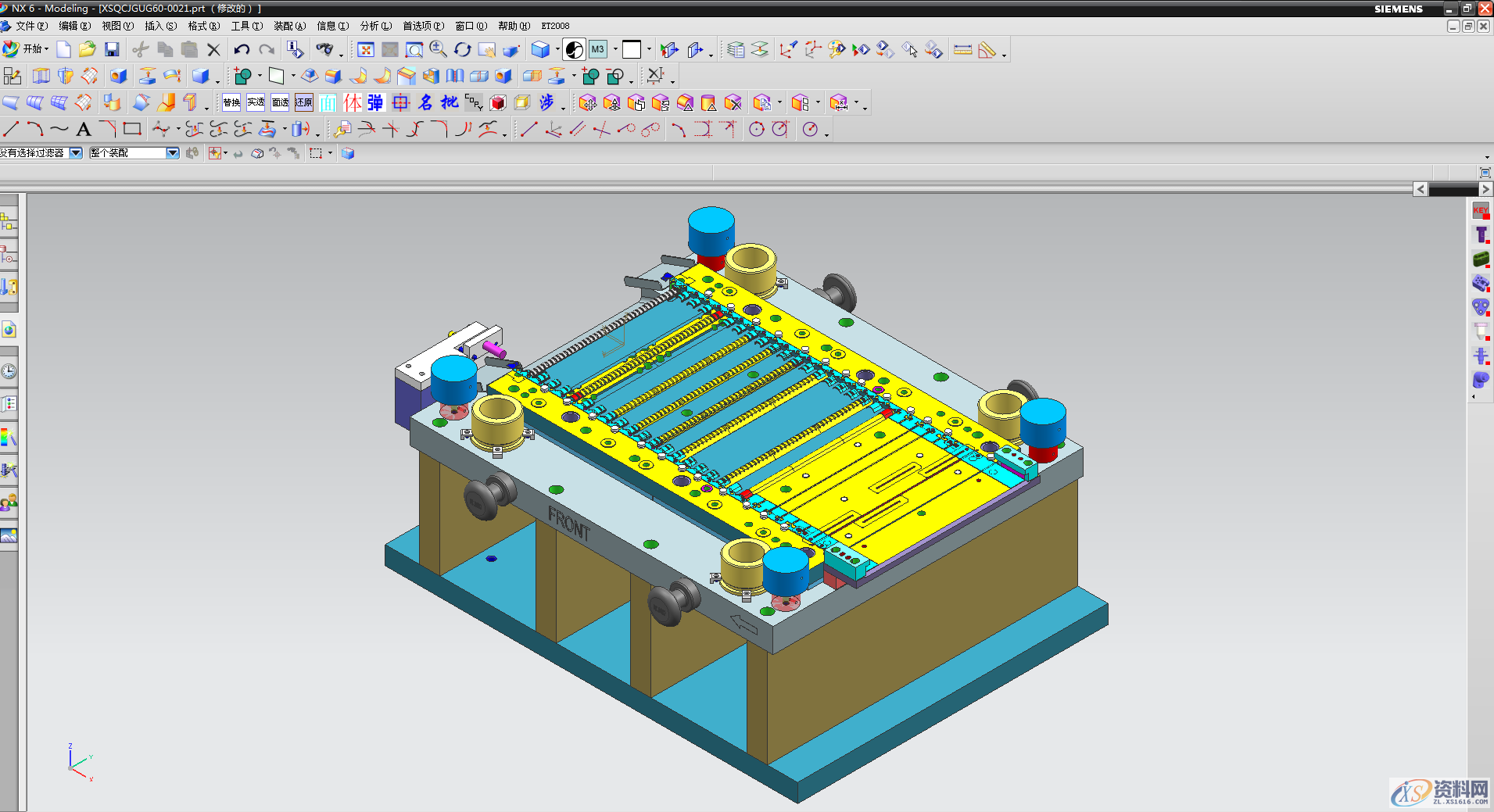This screenshot has width=1494, height=812.
Task: Select the Fit view icon
Action: (365, 50)
